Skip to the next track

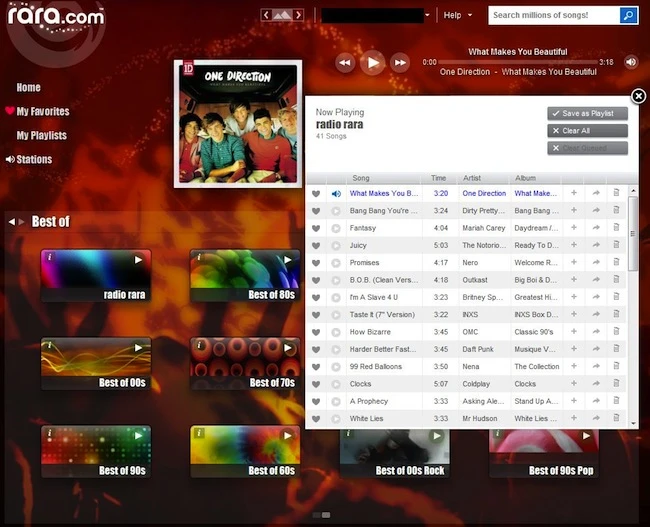[400, 63]
